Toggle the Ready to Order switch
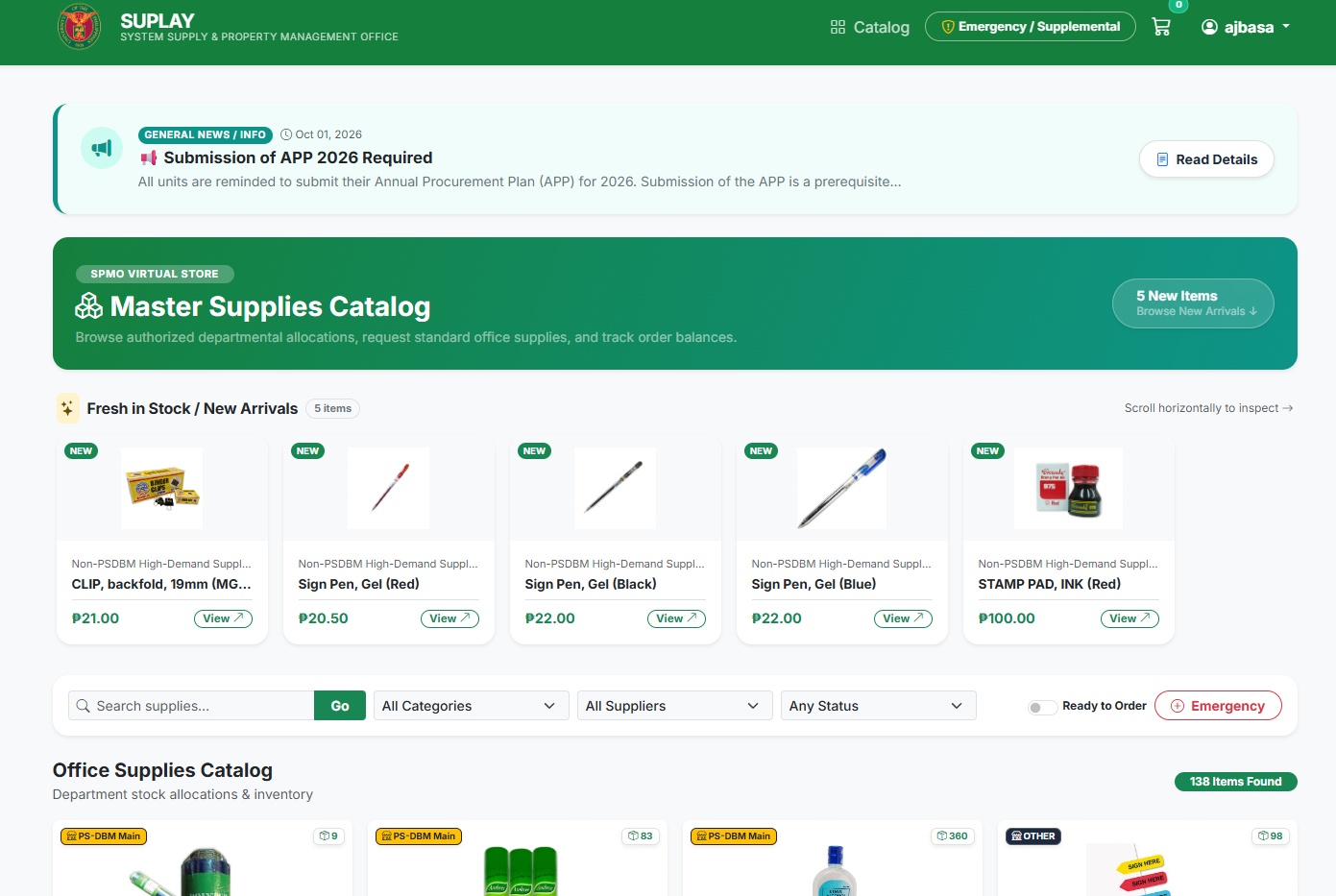The width and height of the screenshot is (1336, 896). click(x=1042, y=707)
